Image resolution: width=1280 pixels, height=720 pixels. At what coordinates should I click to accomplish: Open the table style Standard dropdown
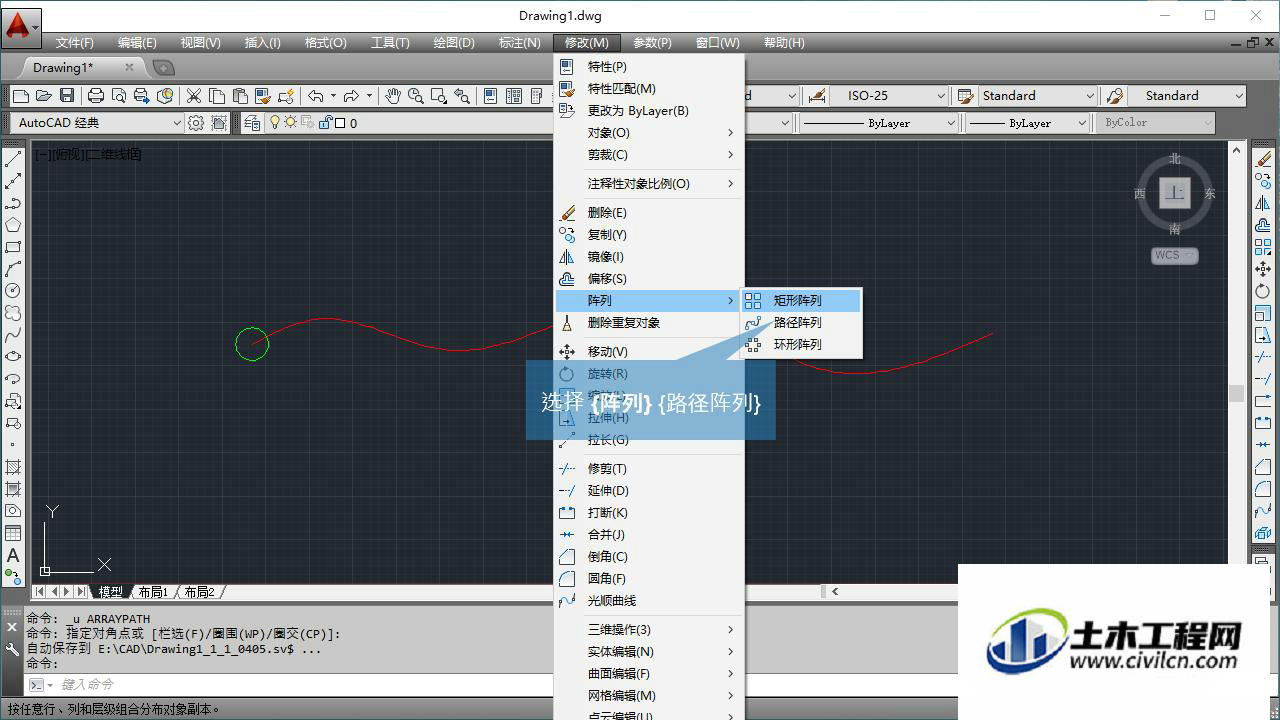pyautogui.click(x=1037, y=96)
